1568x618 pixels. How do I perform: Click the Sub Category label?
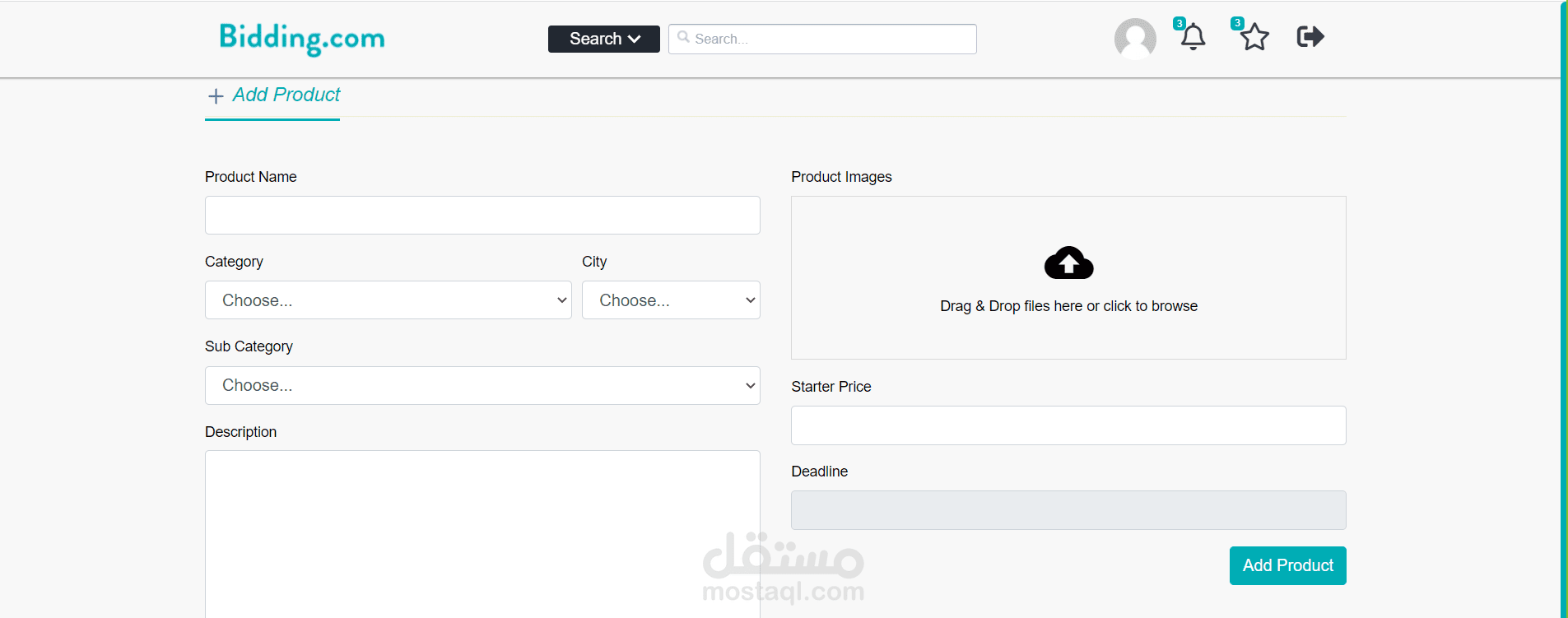(x=249, y=346)
